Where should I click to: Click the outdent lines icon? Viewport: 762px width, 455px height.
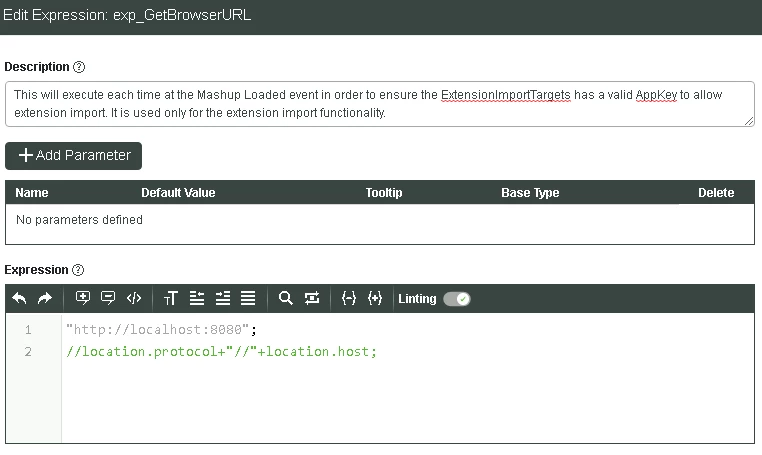[197, 298]
